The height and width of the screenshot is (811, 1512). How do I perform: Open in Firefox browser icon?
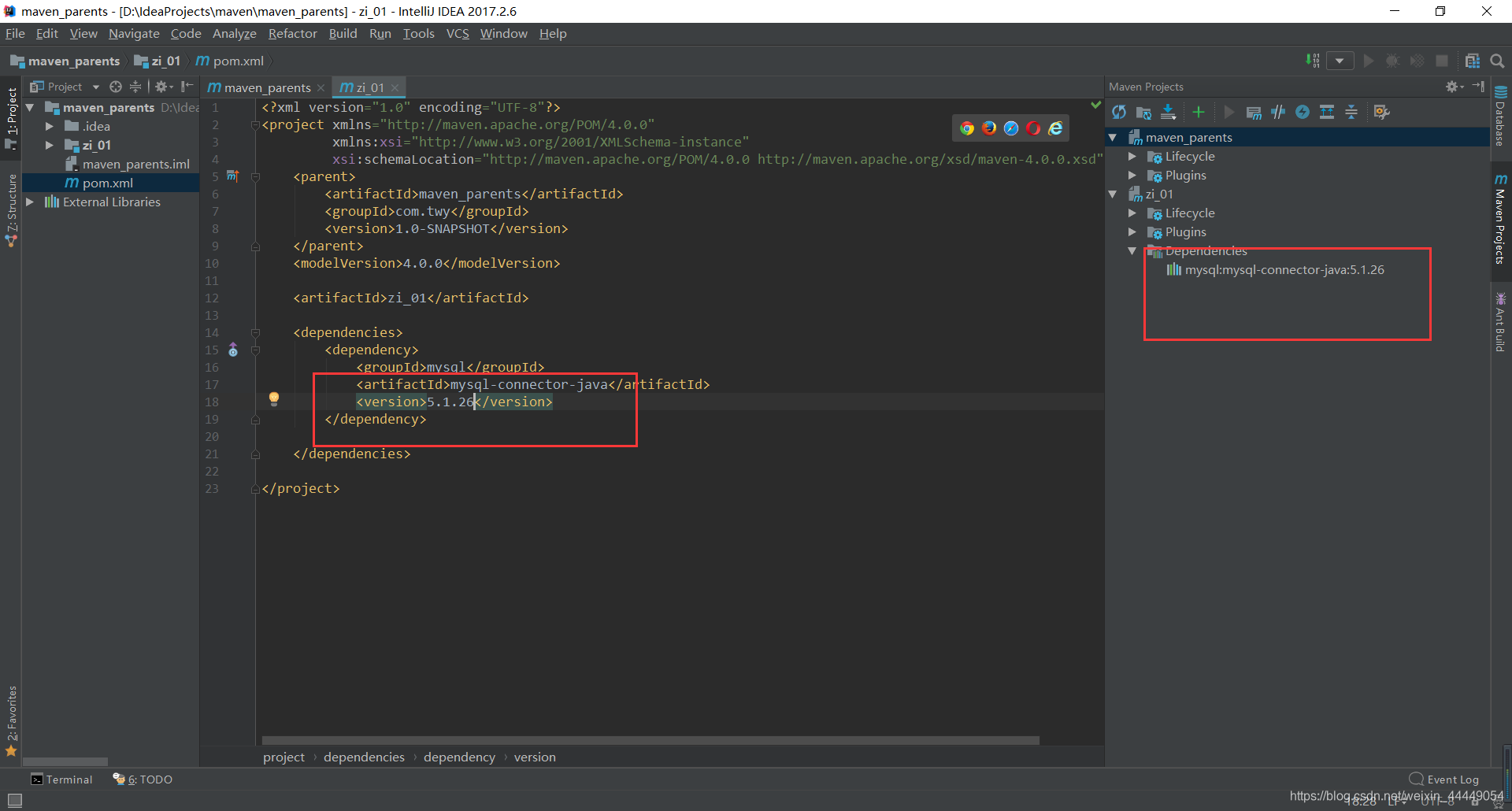click(x=989, y=128)
